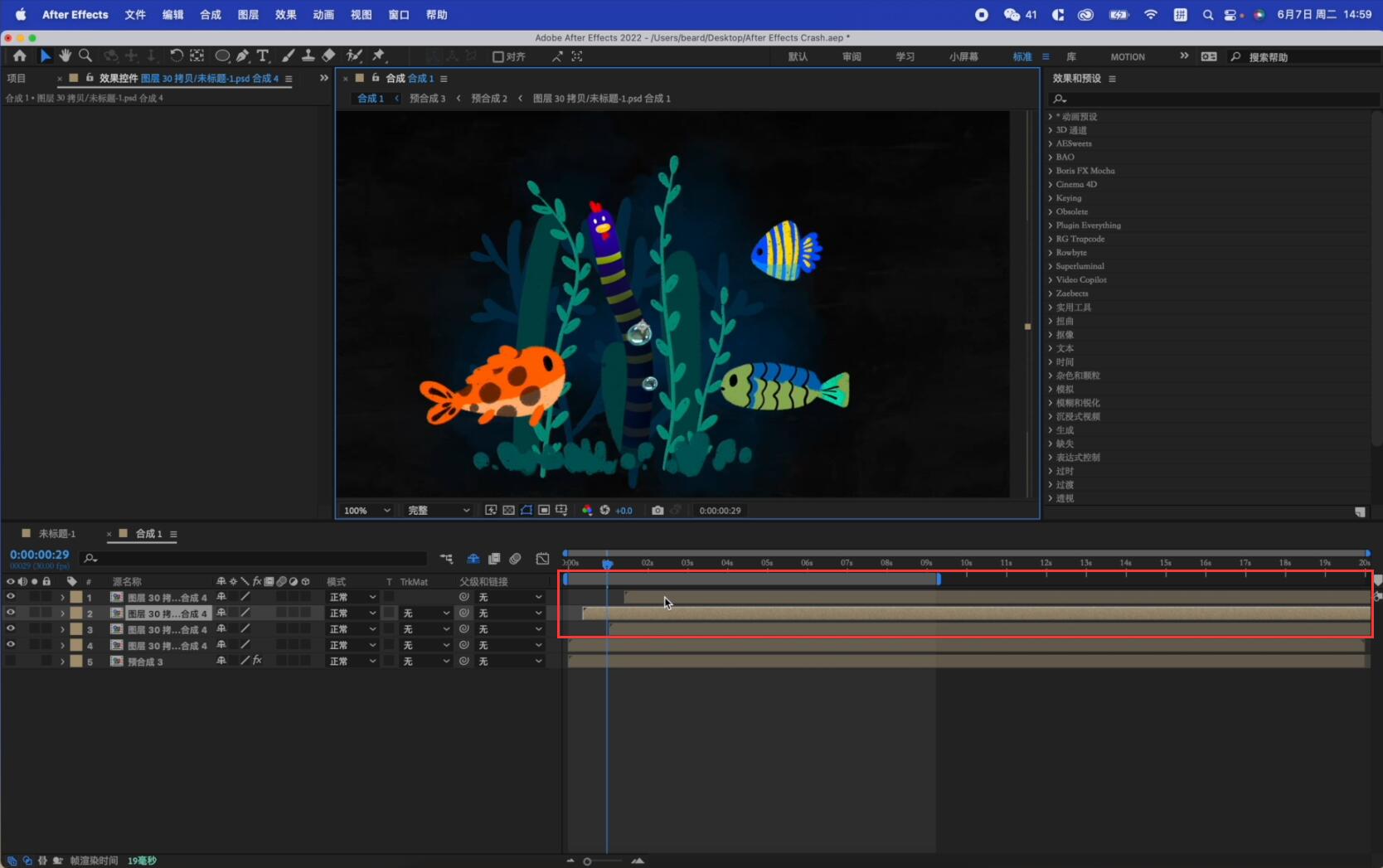
Task: Expand layer 1 properties in timeline
Action: [x=62, y=597]
